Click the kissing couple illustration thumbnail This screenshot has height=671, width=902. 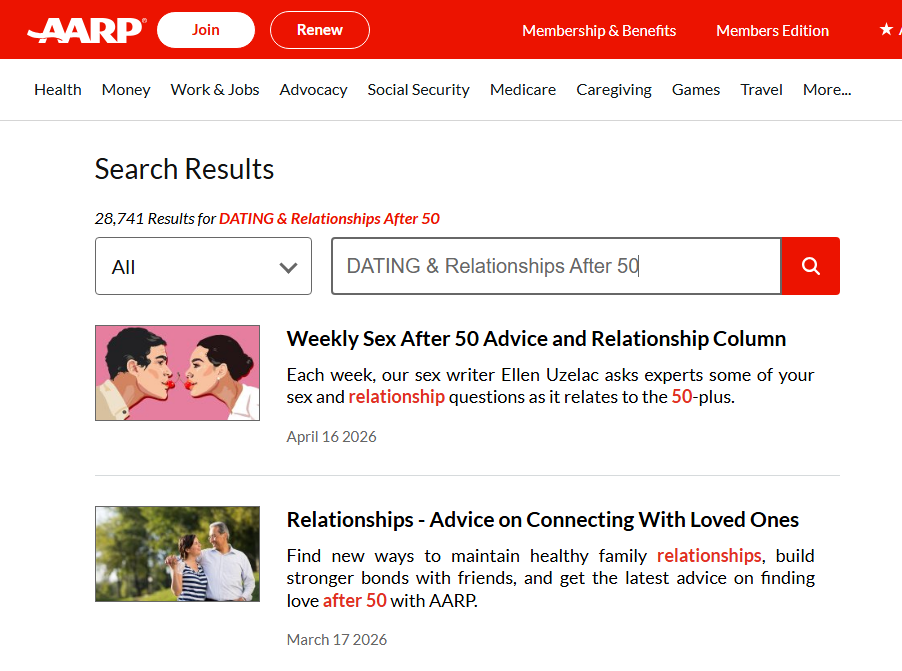tap(177, 373)
